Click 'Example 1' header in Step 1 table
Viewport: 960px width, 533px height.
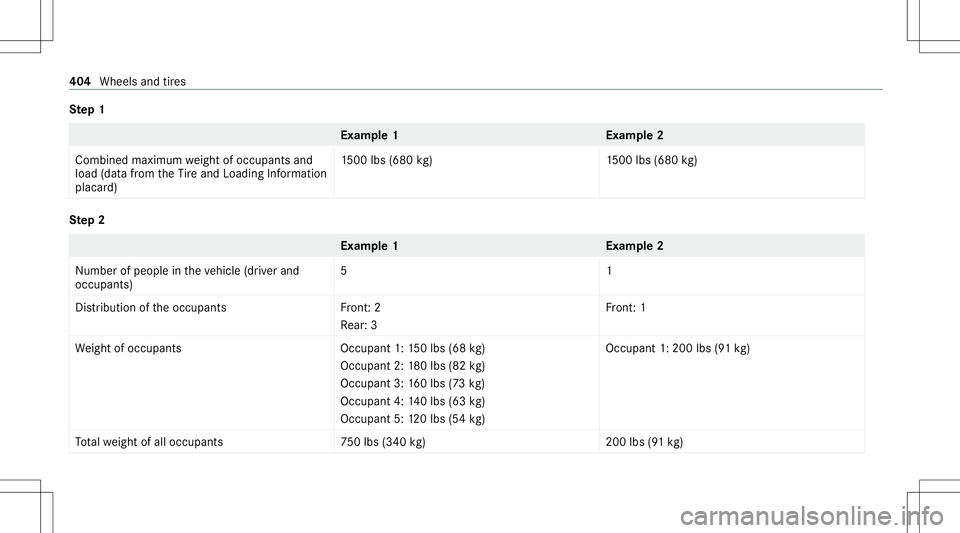[x=369, y=135]
